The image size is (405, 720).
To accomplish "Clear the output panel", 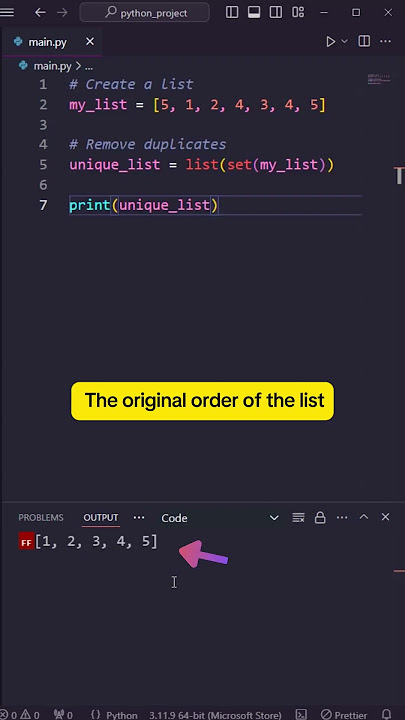I will click(298, 518).
